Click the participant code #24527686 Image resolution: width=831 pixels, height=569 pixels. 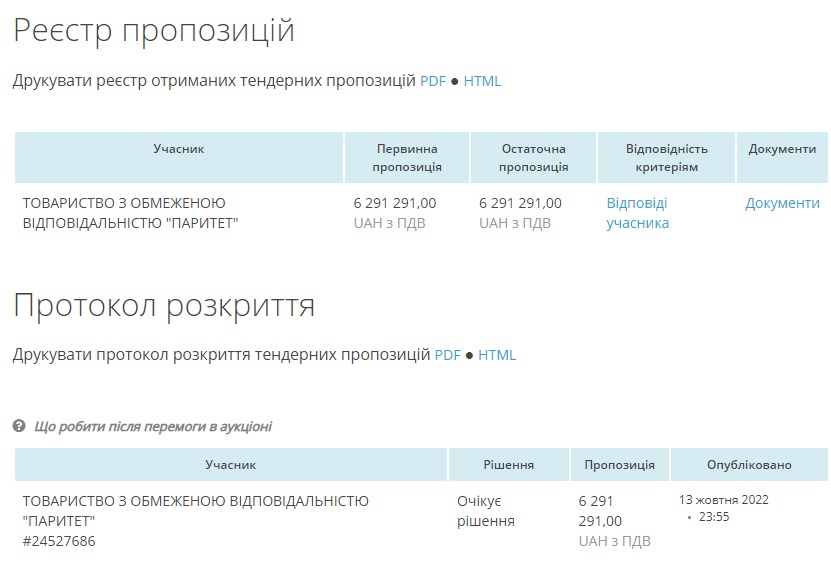click(59, 541)
